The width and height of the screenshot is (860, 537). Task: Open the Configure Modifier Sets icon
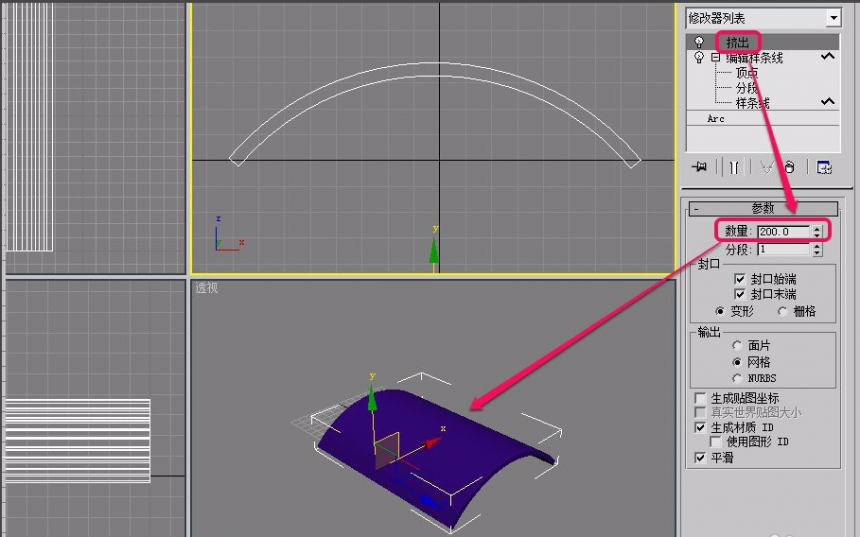[x=824, y=167]
